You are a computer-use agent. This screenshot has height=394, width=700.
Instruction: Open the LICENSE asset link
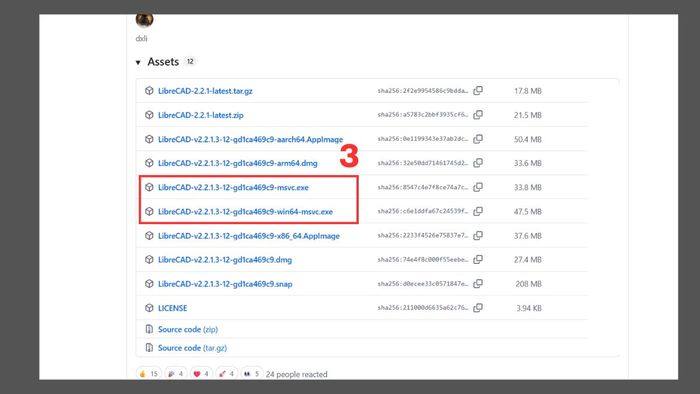pos(172,308)
